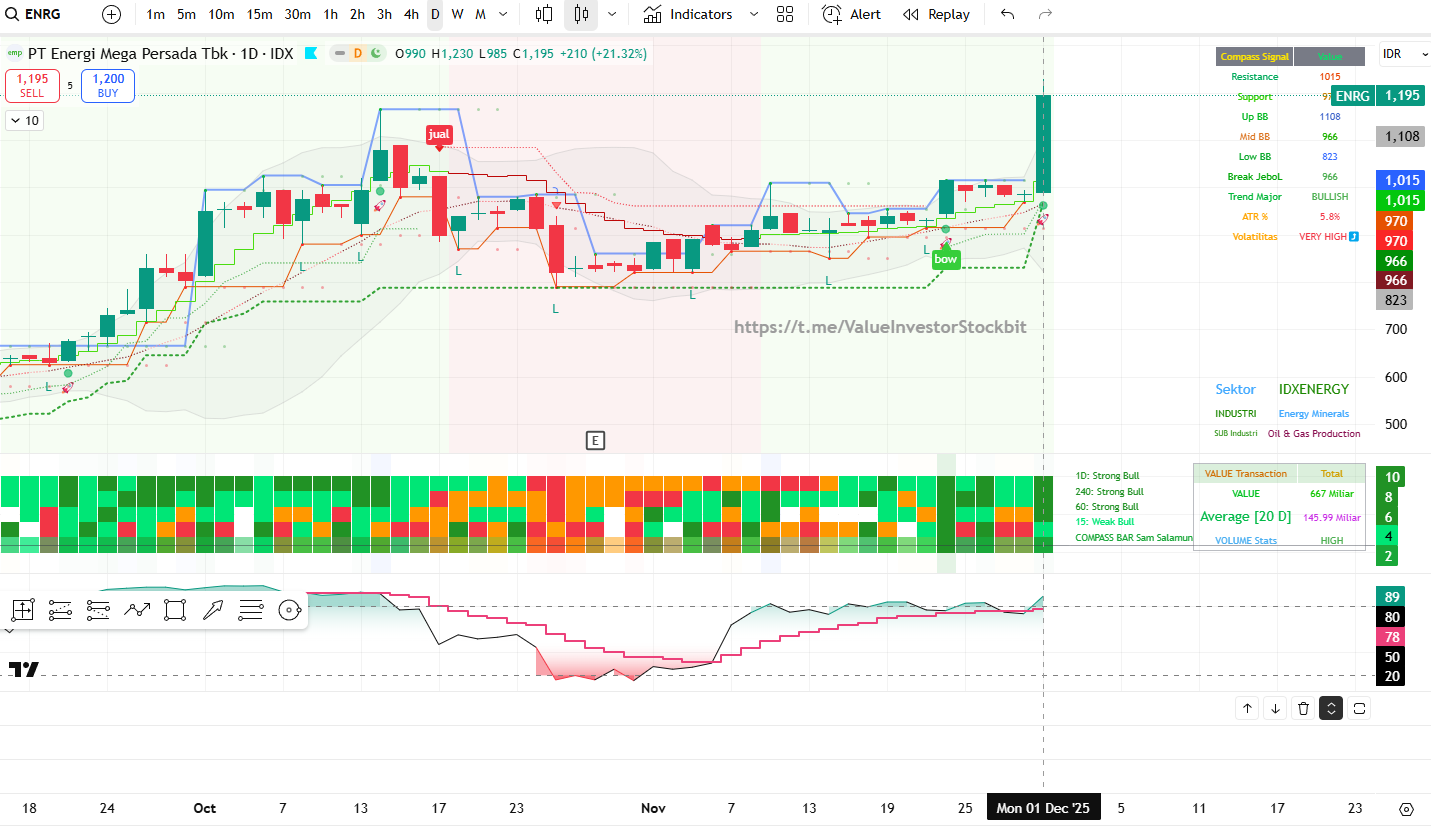Click the cyan flag icon beside the symbol title

pos(311,53)
